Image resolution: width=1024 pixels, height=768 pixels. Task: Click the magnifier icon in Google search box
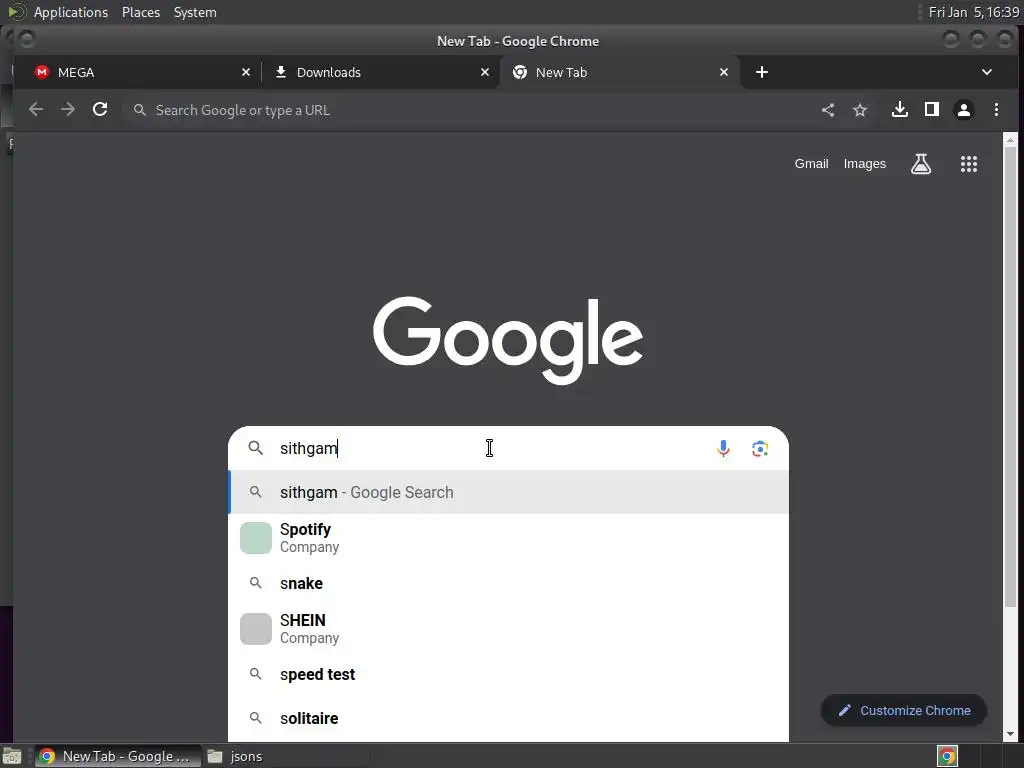click(255, 448)
